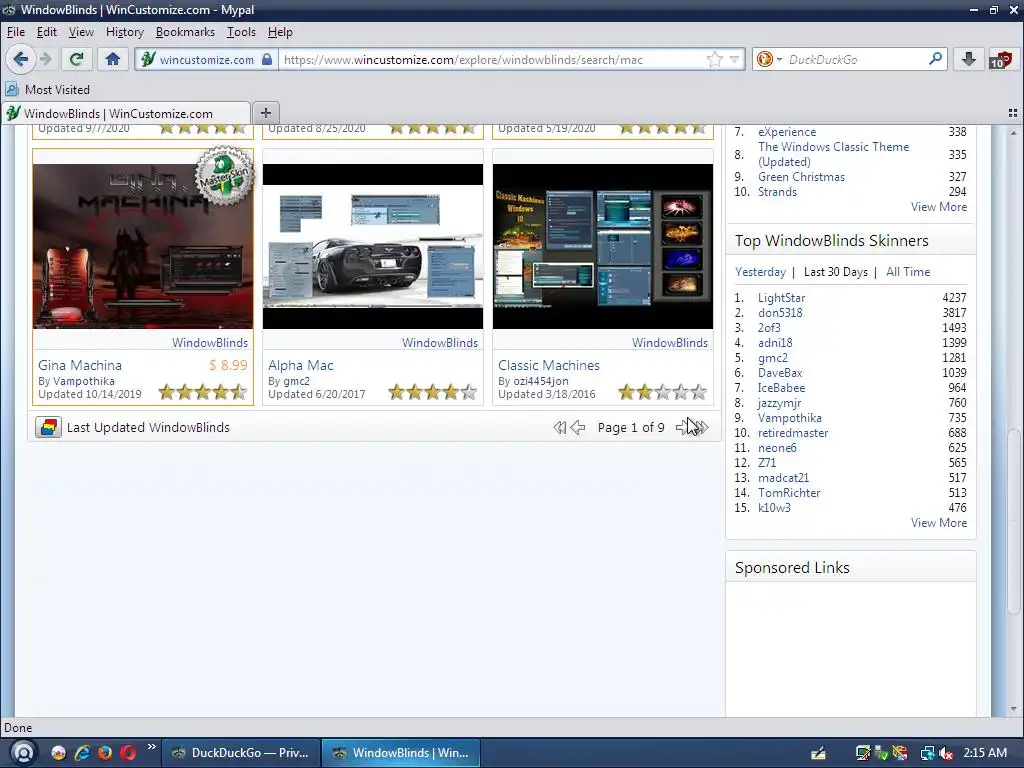This screenshot has width=1024, height=768.
Task: Open the URL history dropdown arrow
Action: (734, 59)
